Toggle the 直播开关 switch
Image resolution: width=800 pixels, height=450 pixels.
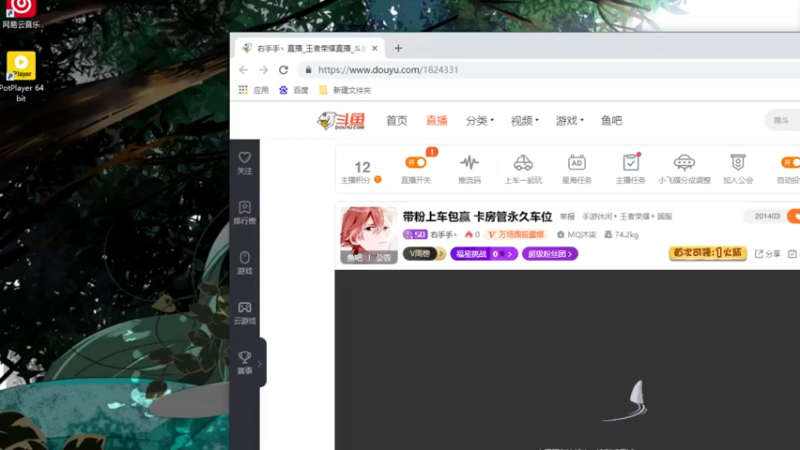416,162
